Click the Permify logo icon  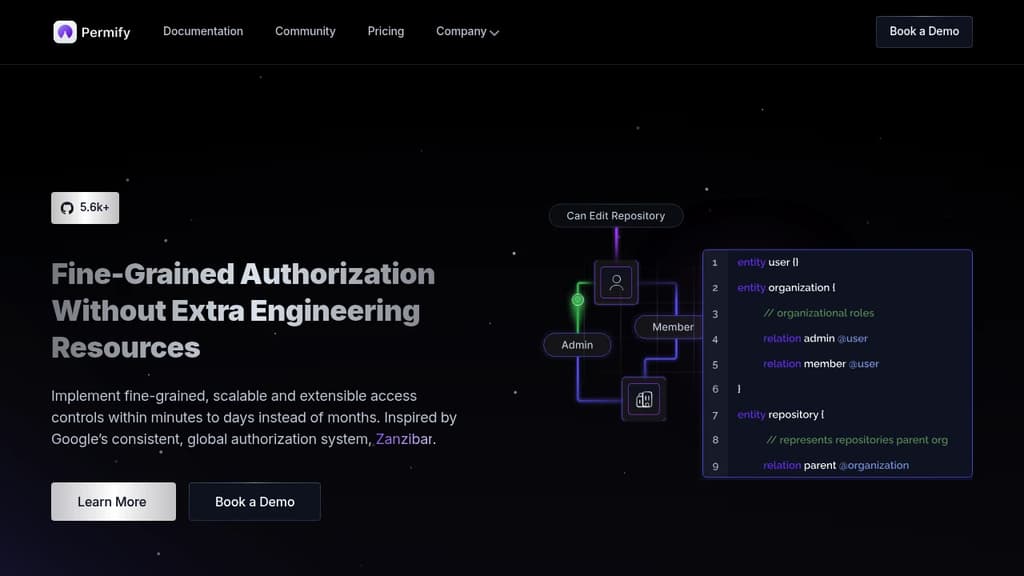66,31
